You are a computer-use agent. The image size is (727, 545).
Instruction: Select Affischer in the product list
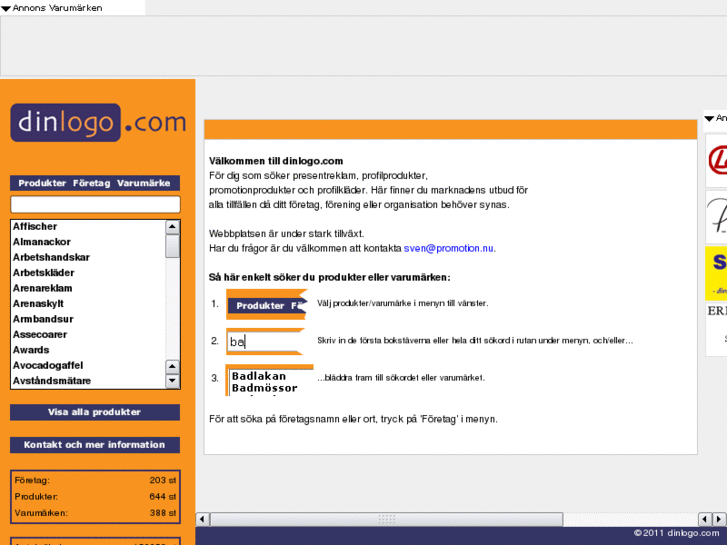click(35, 226)
